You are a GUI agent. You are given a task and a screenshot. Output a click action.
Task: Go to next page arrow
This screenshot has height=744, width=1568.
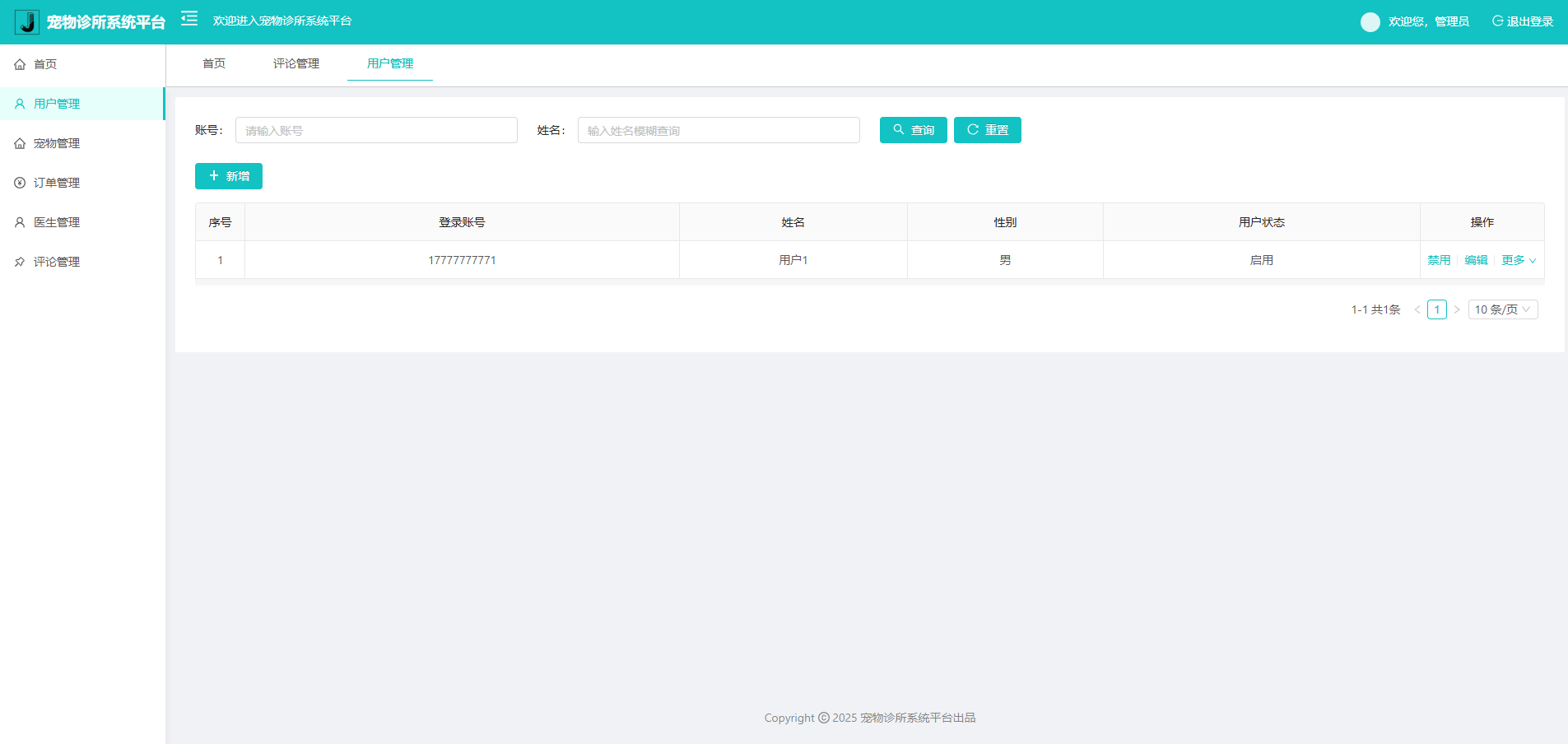1457,309
